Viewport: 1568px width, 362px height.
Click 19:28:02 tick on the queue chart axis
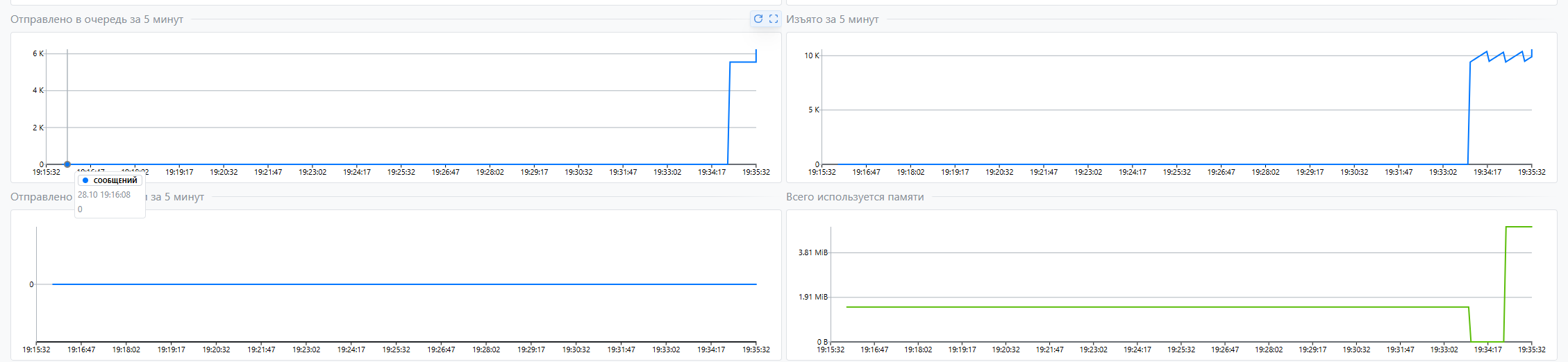pos(490,172)
